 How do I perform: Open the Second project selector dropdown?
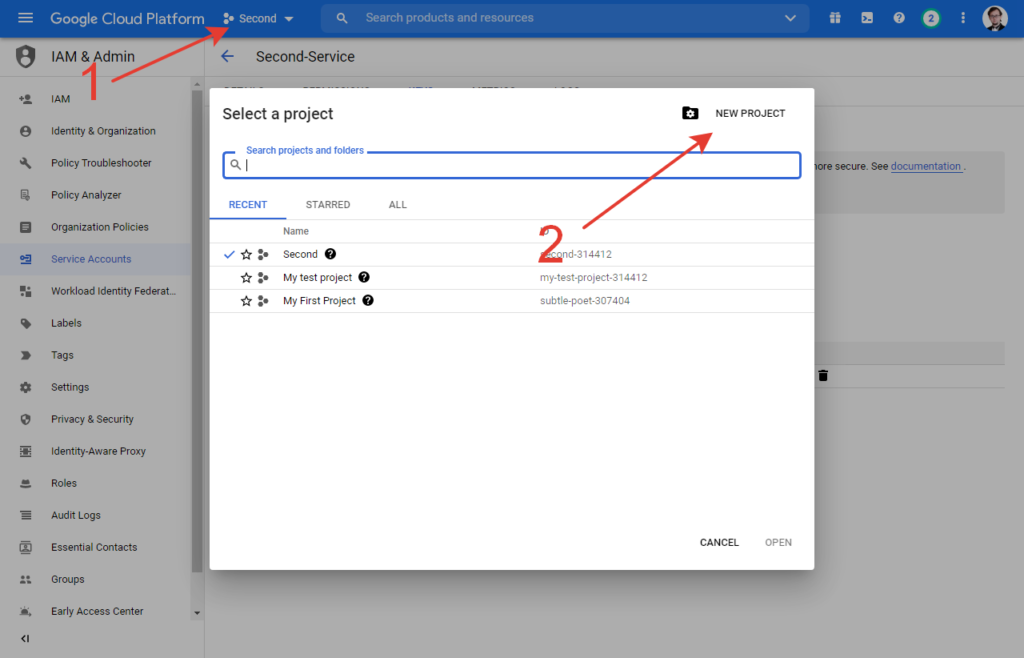(x=259, y=18)
